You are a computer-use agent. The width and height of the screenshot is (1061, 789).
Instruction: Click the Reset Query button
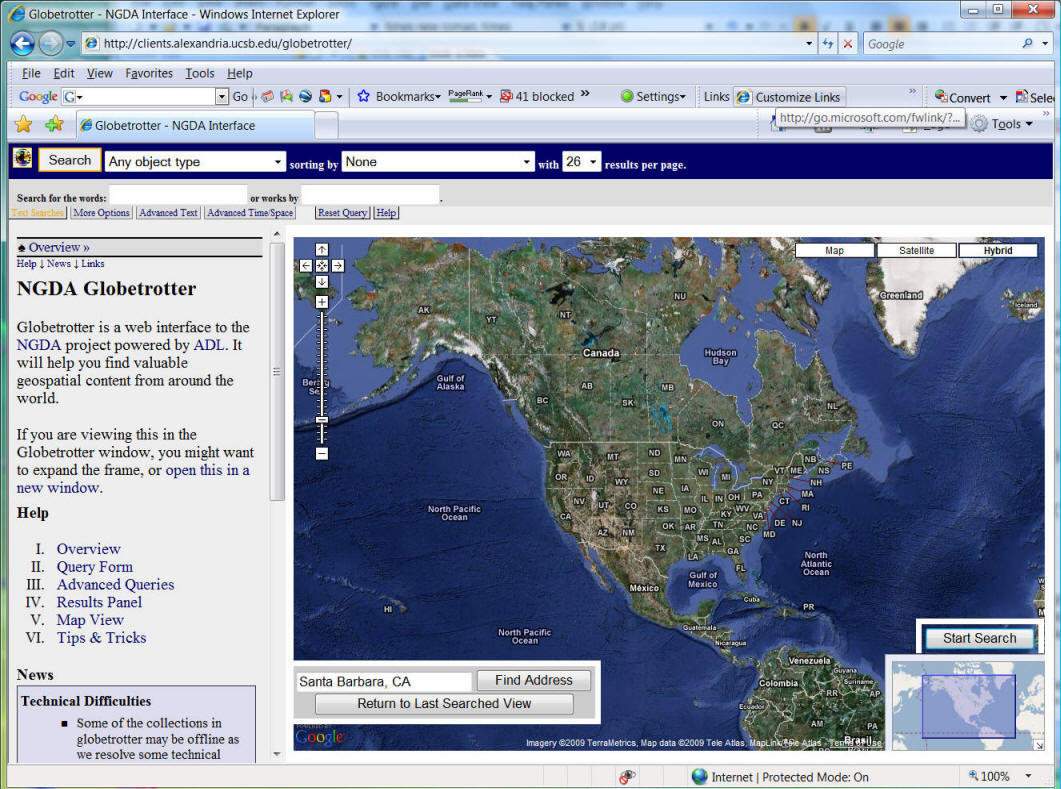[x=342, y=213]
